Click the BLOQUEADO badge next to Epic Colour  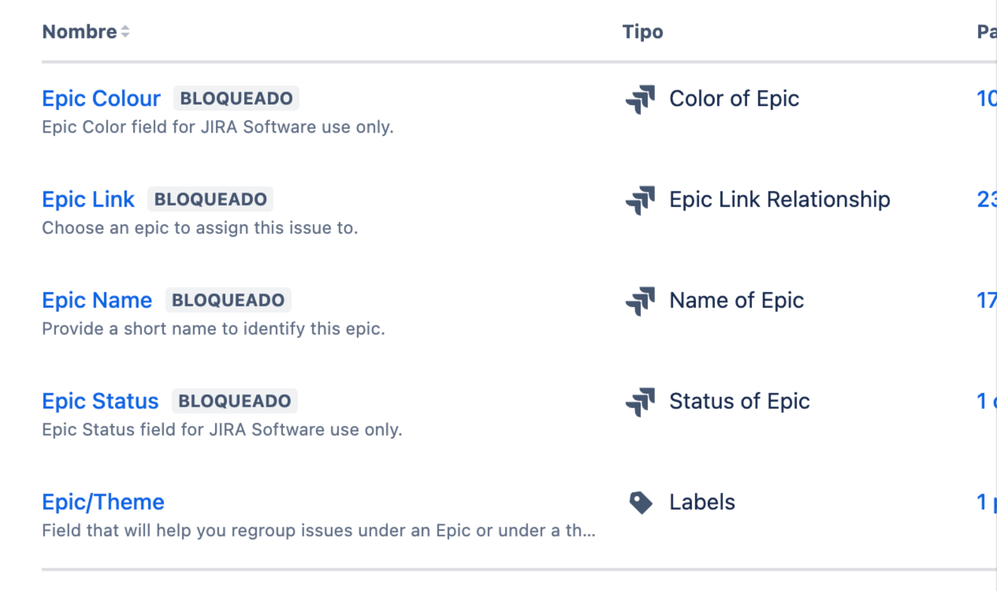coord(236,99)
